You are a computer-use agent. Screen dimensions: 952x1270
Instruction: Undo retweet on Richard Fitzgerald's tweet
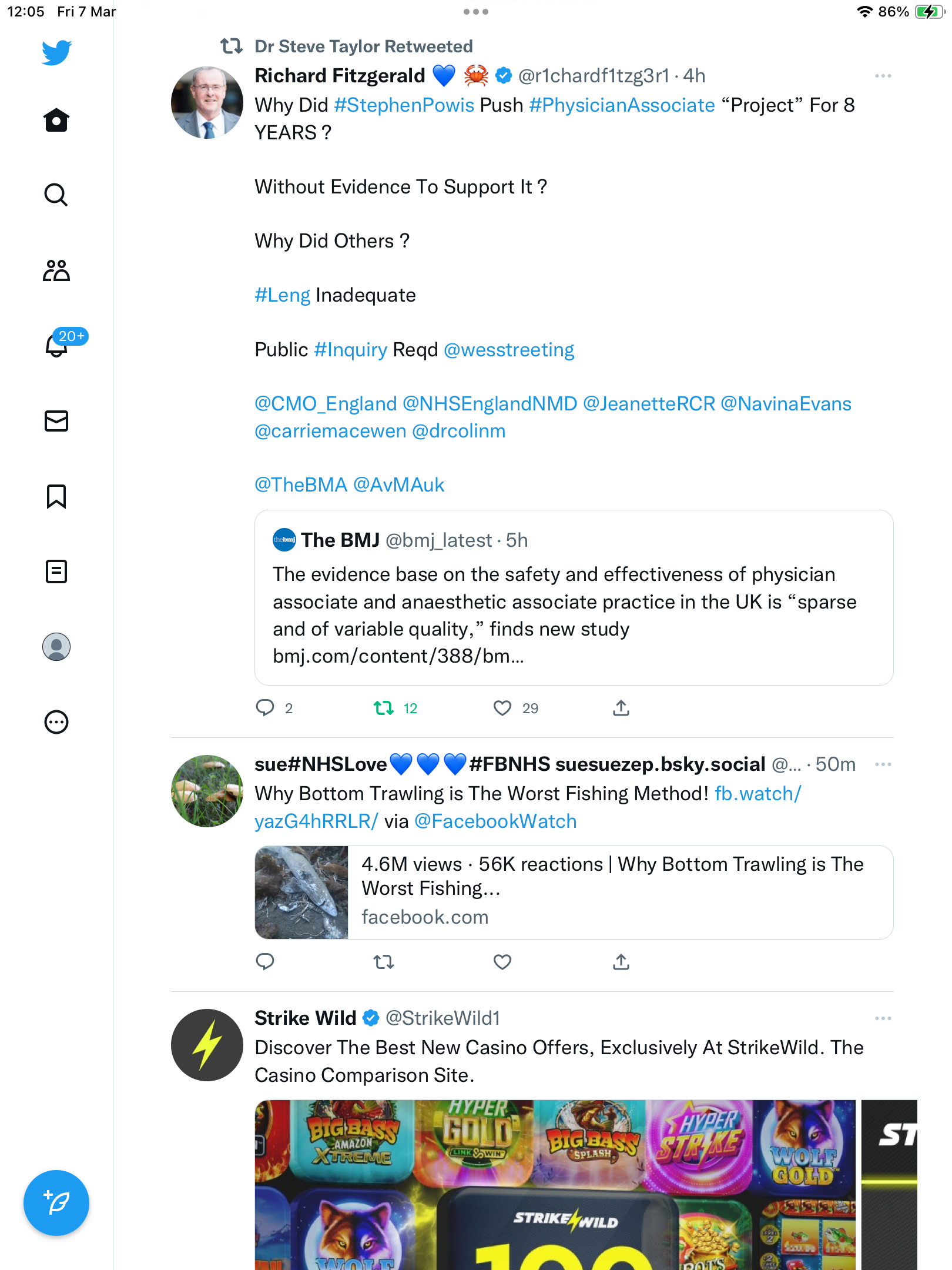coord(384,708)
